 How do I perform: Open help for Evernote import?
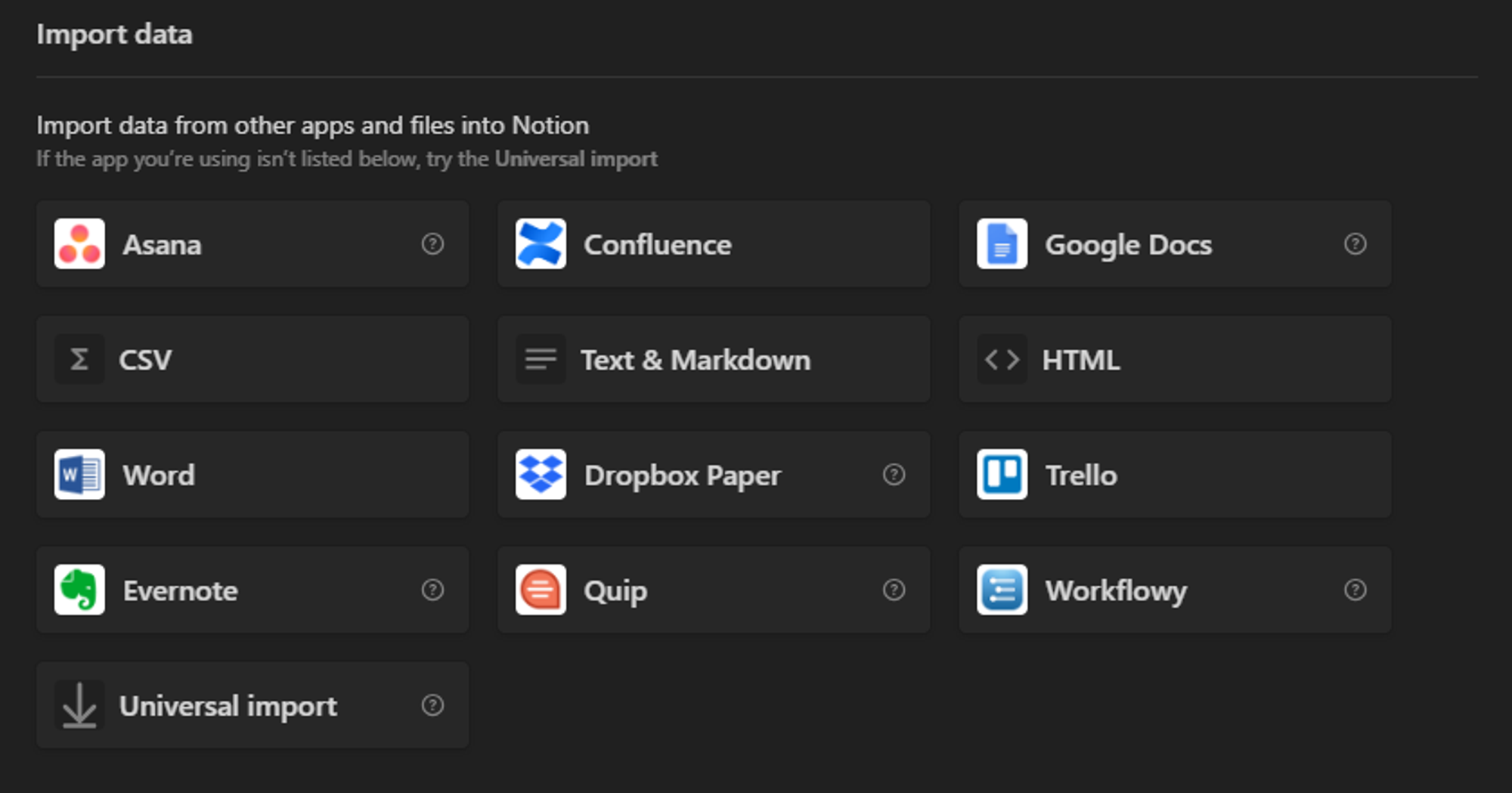[x=432, y=590]
